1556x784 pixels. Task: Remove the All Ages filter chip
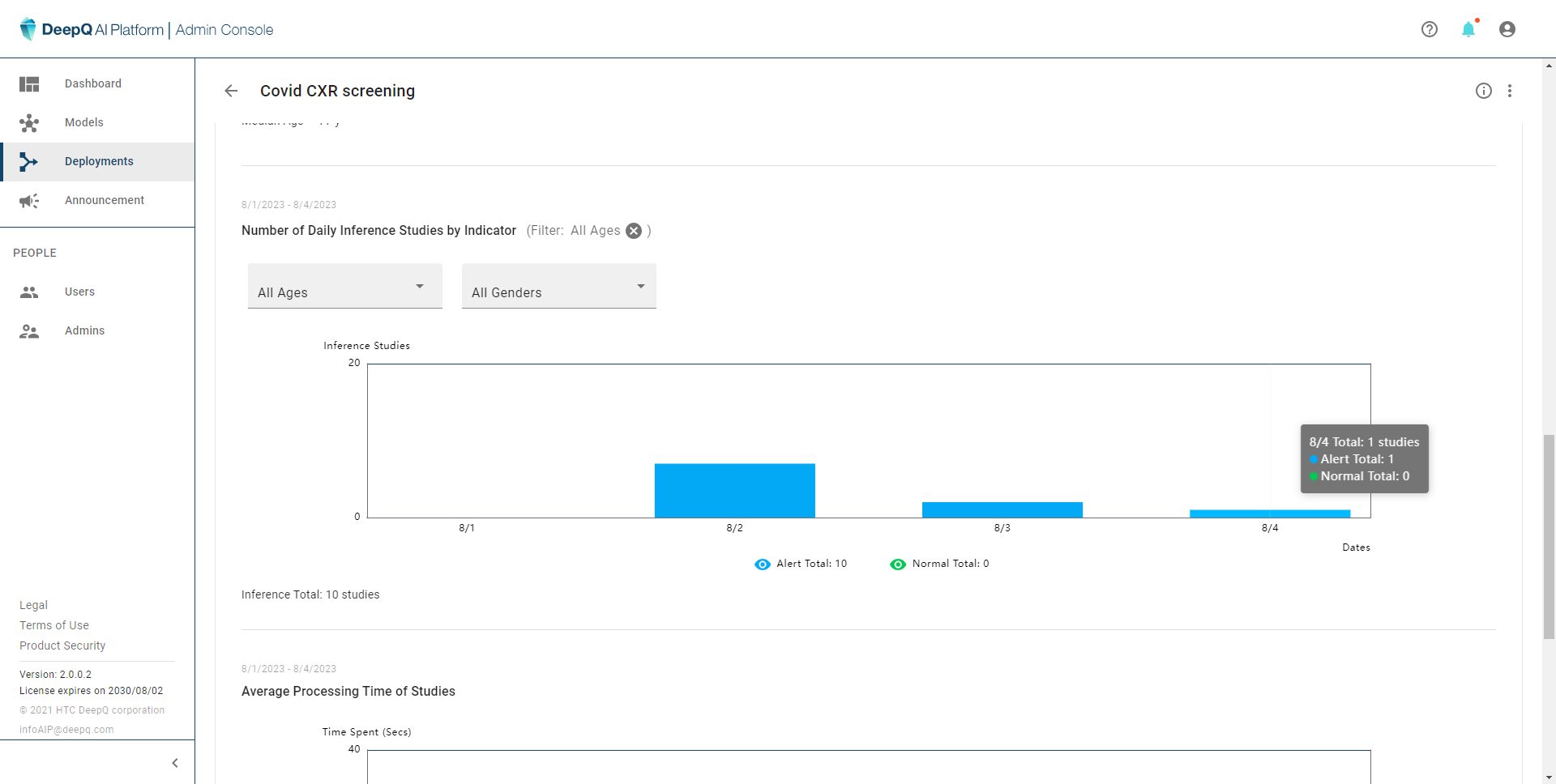click(634, 231)
